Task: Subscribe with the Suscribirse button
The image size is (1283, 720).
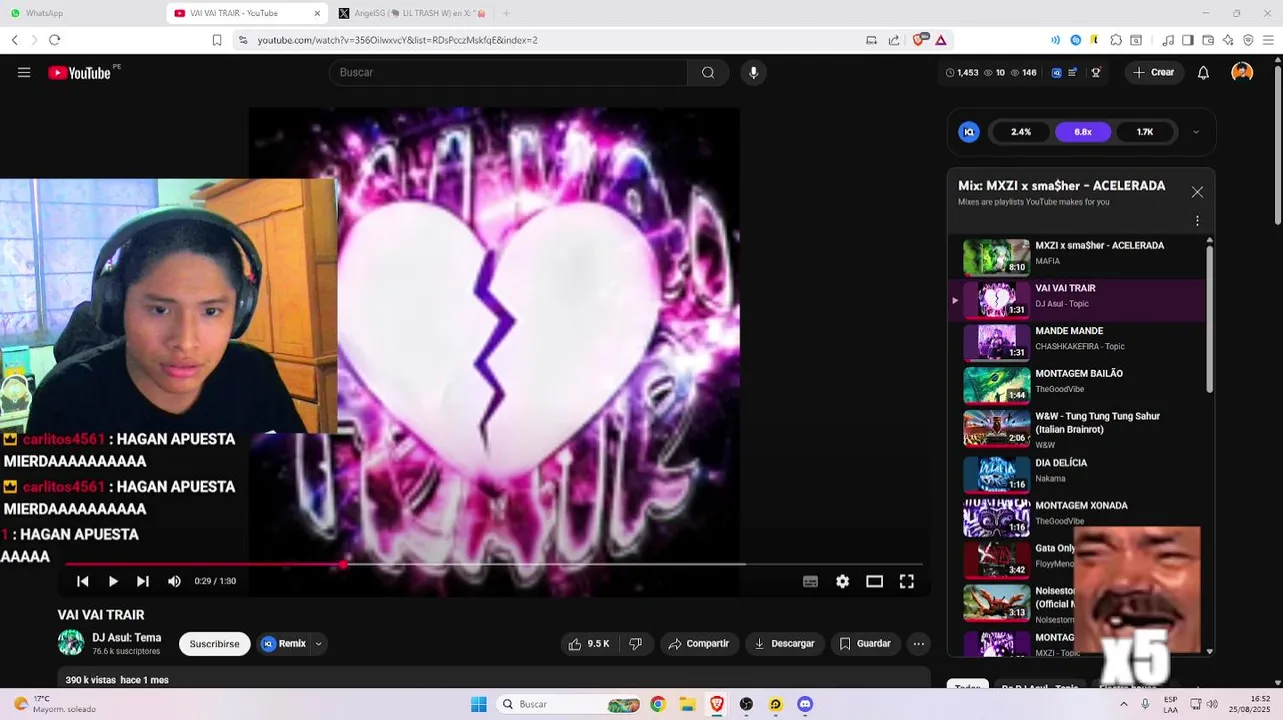Action: 215,644
